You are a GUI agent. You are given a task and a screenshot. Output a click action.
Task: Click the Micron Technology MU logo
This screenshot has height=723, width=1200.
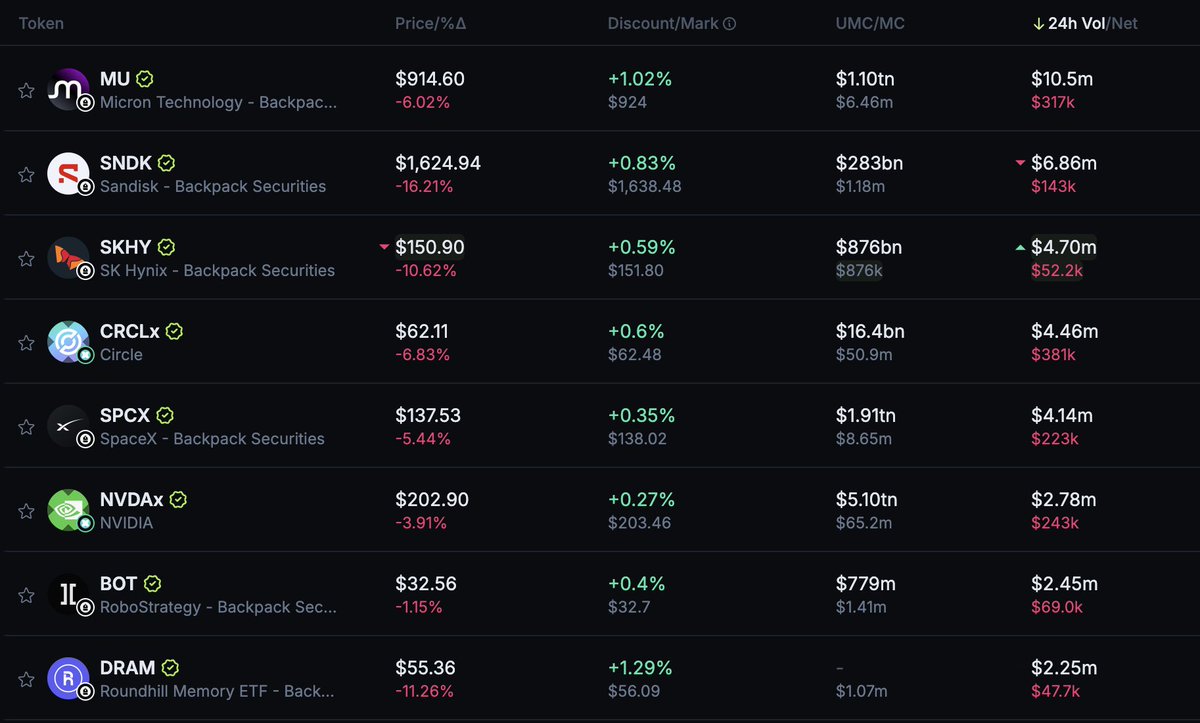(x=69, y=90)
